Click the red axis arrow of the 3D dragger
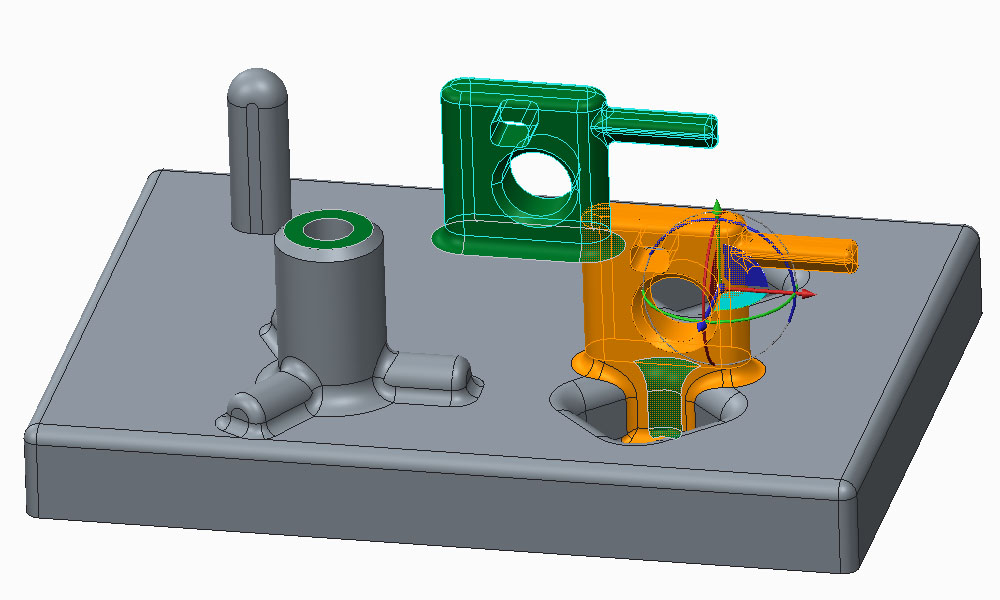This screenshot has height=600, width=1000. click(x=809, y=294)
